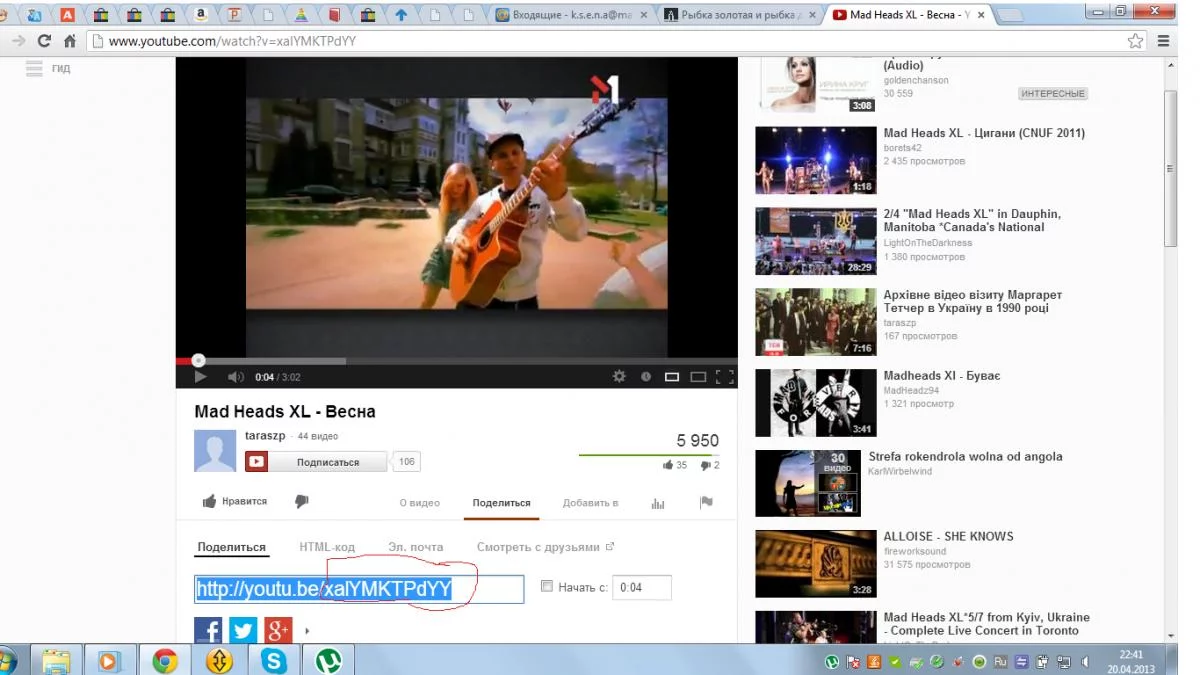Viewport: 1200px width, 675px height.
Task: Play the video with the play button
Action: pos(200,377)
